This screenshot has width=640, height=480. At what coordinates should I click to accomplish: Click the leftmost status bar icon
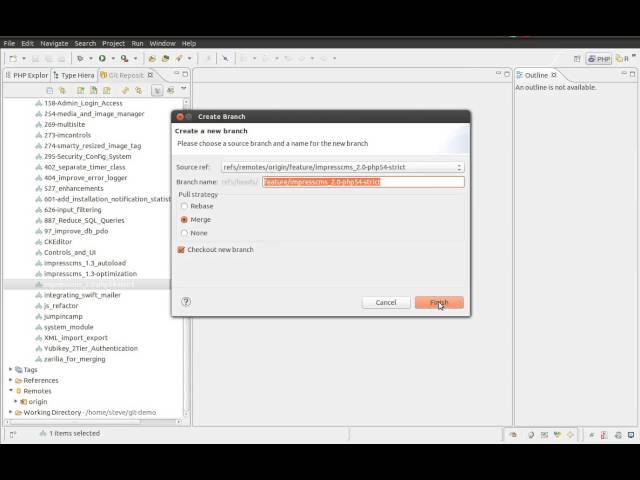pyautogui.click(x=13, y=434)
